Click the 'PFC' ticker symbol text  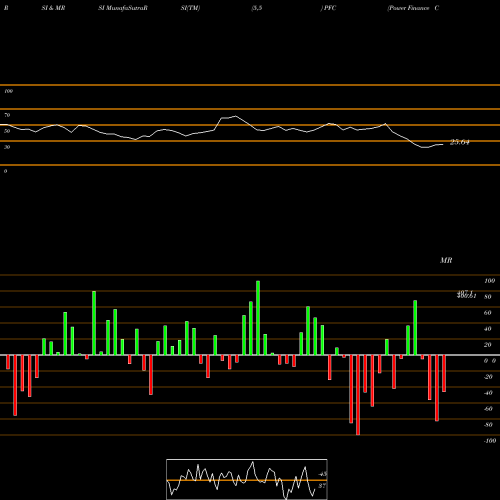click(330, 8)
